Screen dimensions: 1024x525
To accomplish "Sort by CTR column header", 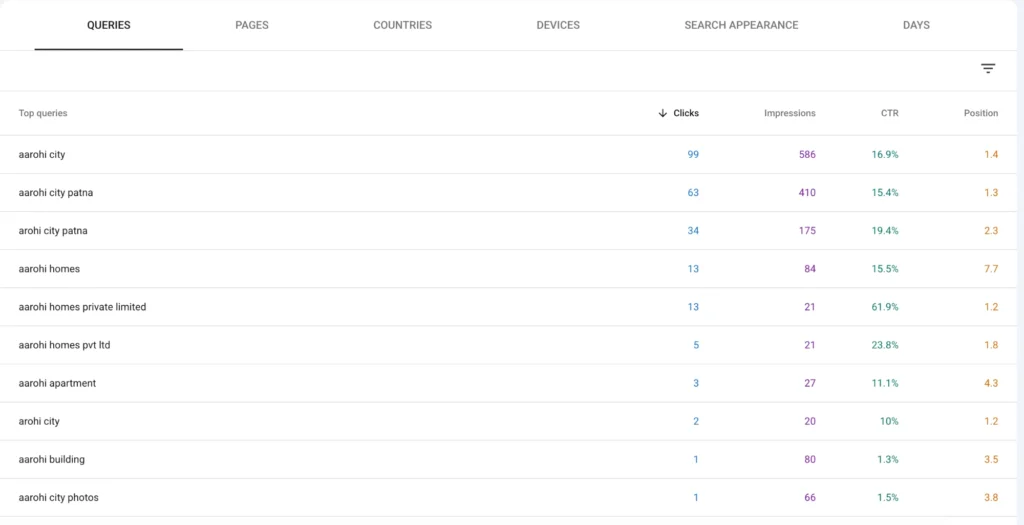I will pyautogui.click(x=889, y=113).
